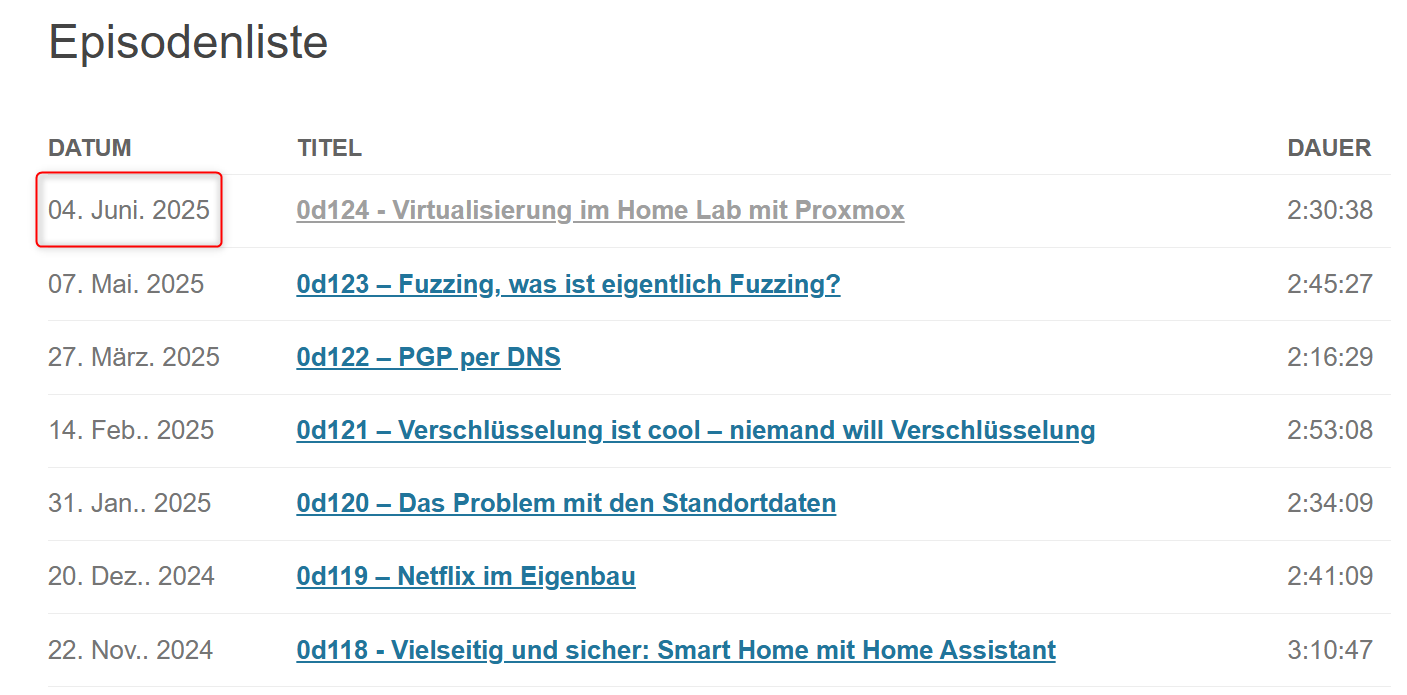Click the duration 3:10:47
This screenshot has height=695, width=1407.
1330,650
